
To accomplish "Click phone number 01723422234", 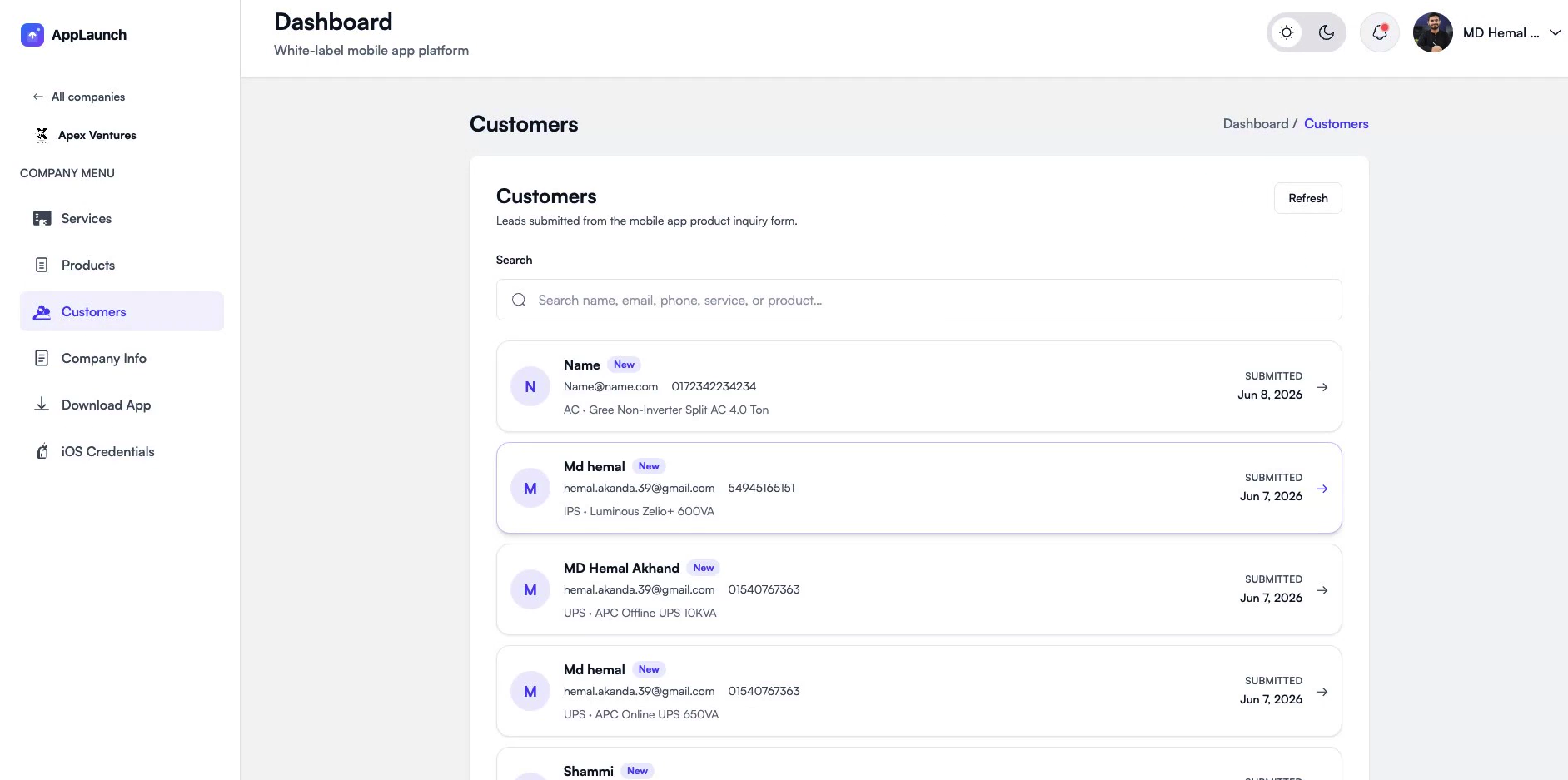I will 714,386.
